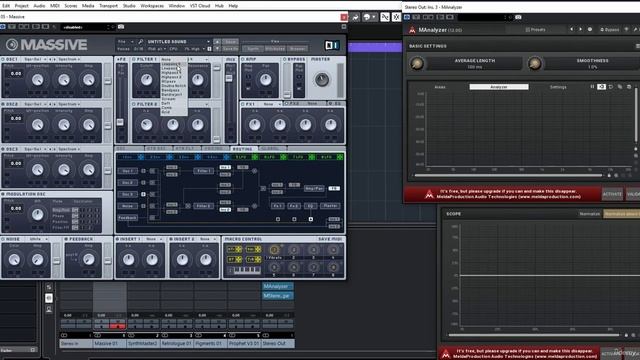Click the NI logo in Massive header
The width and height of the screenshot is (640, 360).
tap(332, 45)
